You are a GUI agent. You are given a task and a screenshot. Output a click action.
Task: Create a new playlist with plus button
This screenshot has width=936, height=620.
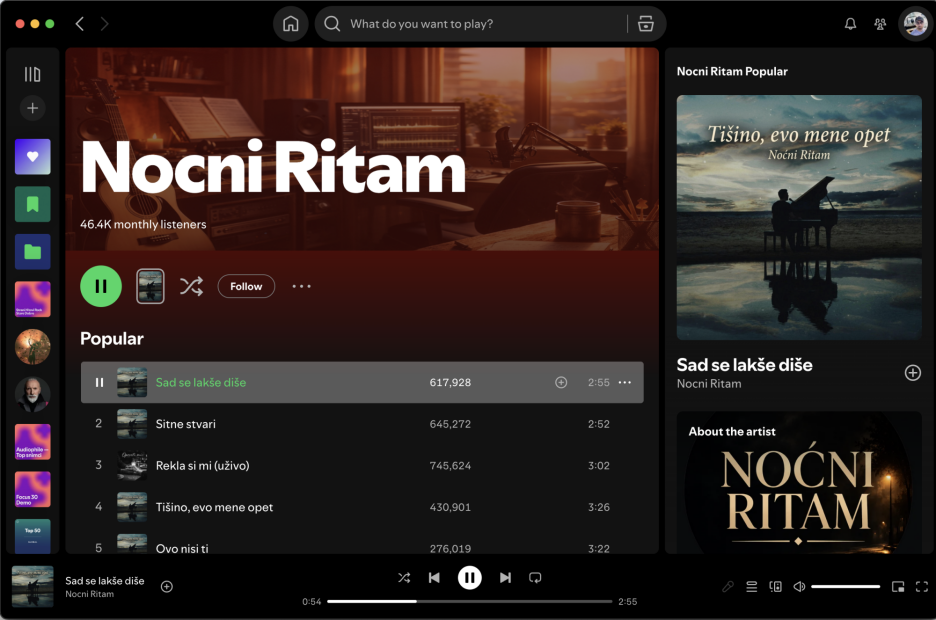click(x=32, y=108)
